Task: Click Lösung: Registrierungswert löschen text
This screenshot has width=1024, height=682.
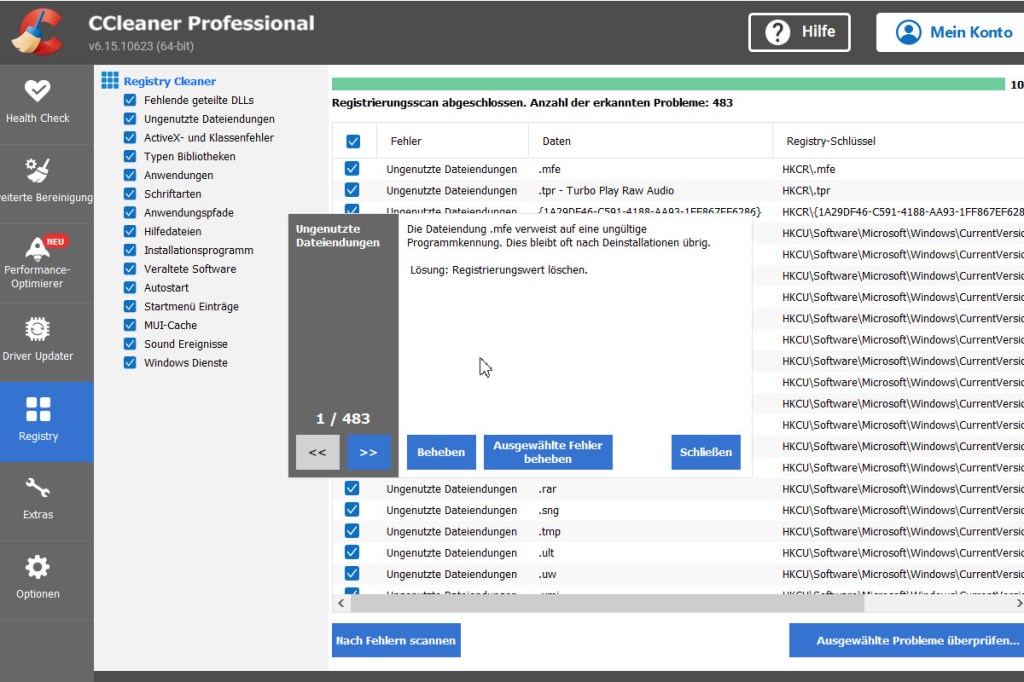Action: tap(499, 270)
